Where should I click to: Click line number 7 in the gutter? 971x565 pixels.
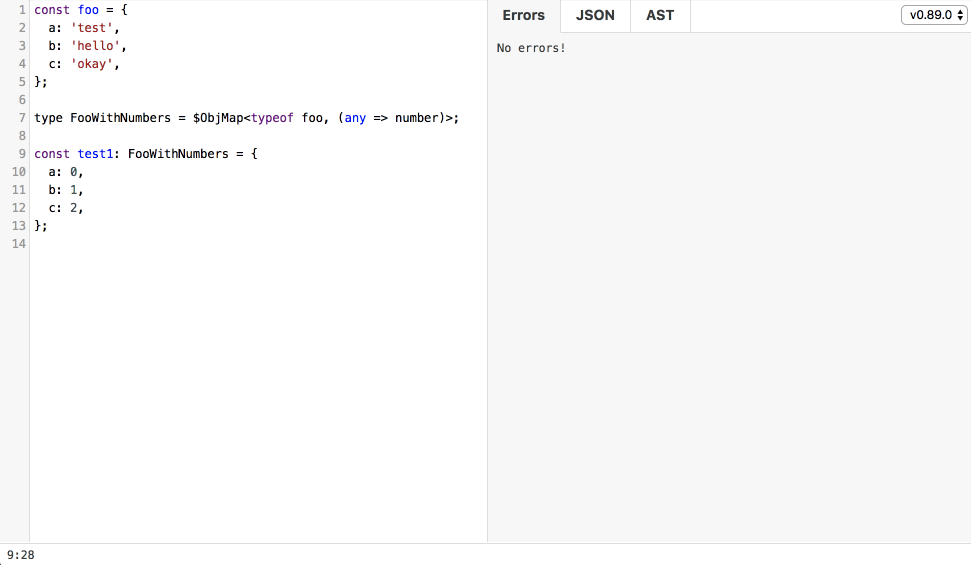tap(22, 118)
